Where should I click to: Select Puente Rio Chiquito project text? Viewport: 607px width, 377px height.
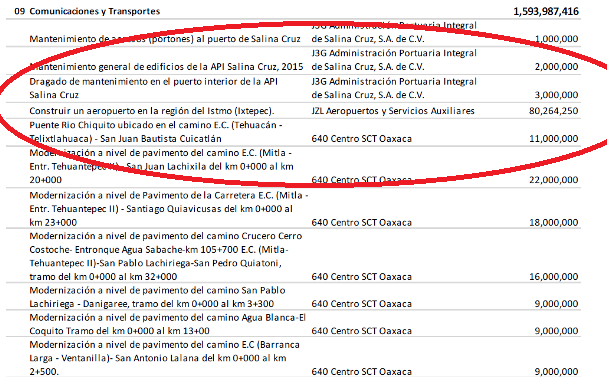point(156,132)
